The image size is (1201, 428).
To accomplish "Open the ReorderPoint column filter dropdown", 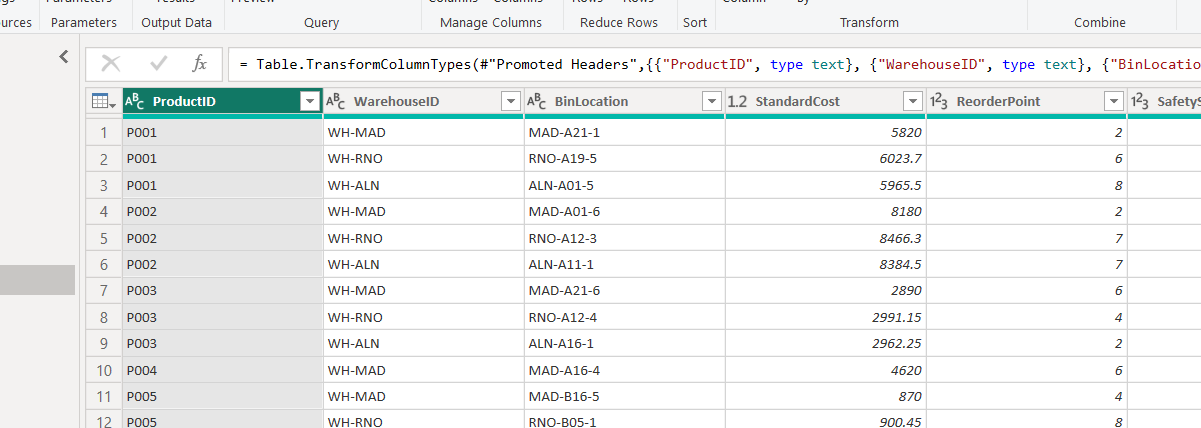I will point(1114,101).
